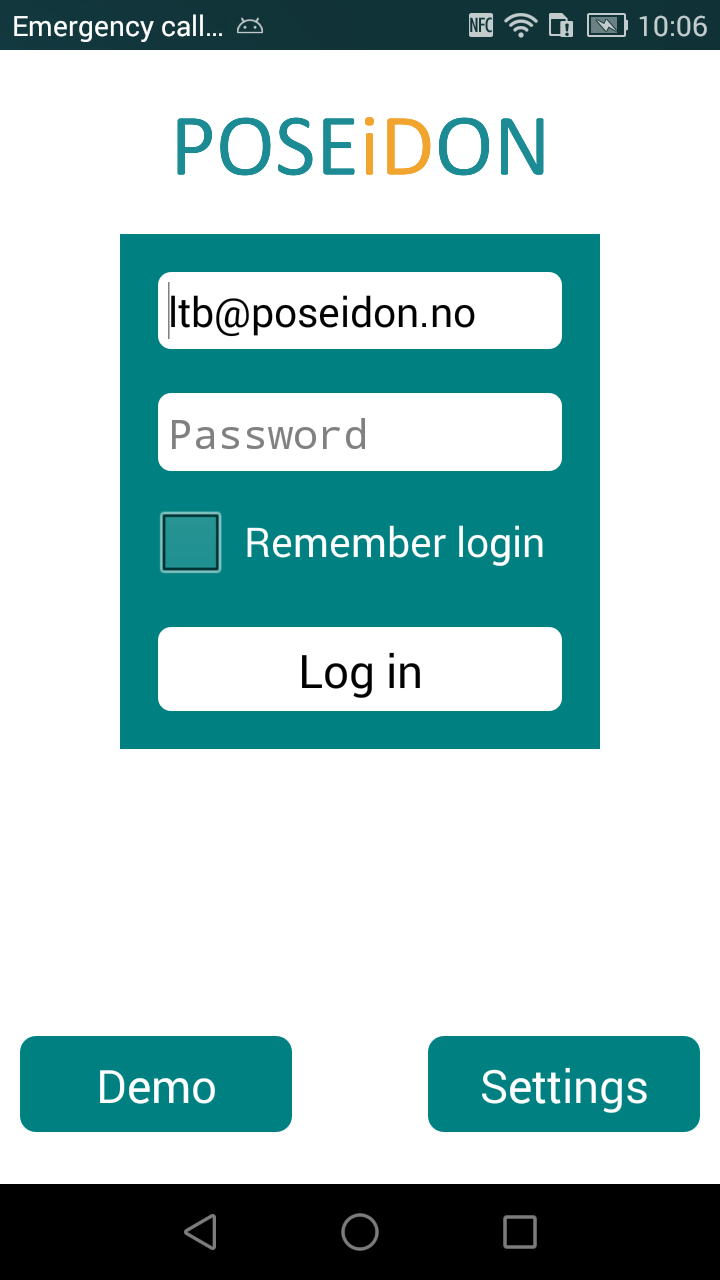Enable the Remember login checkbox

[x=190, y=543]
